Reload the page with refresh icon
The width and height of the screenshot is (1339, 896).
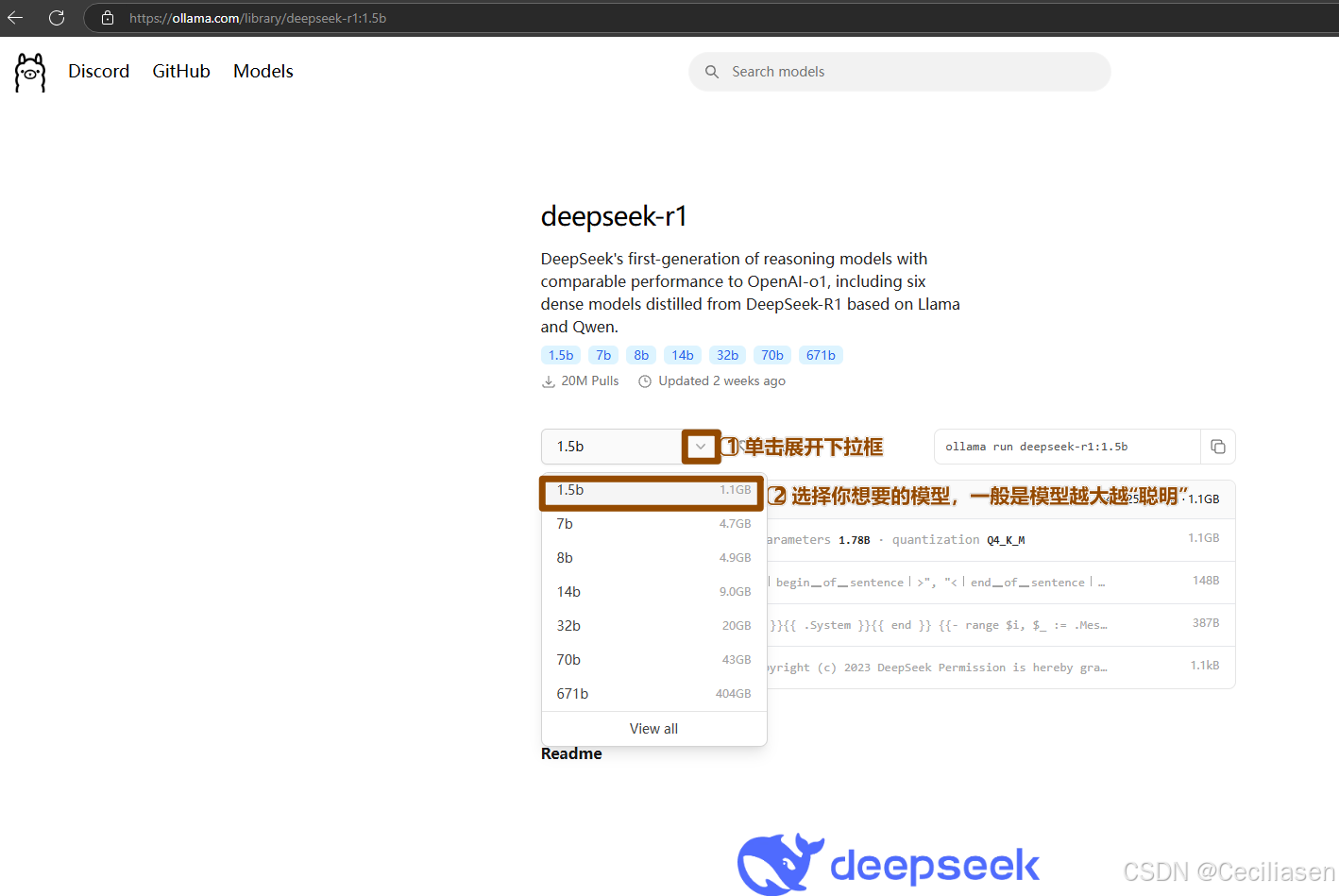point(57,18)
